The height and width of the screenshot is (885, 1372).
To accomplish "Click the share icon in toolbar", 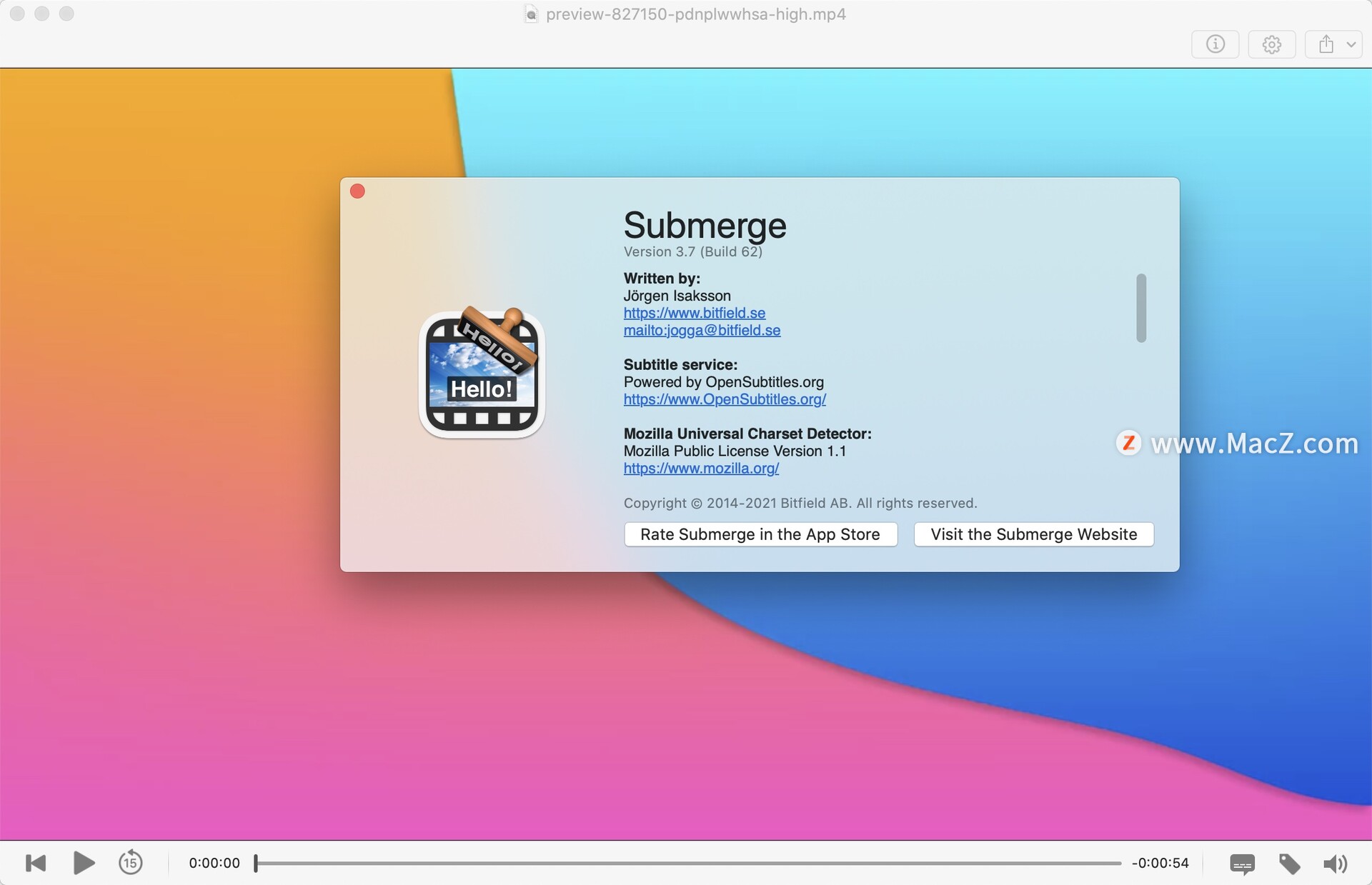I will coord(1326,44).
